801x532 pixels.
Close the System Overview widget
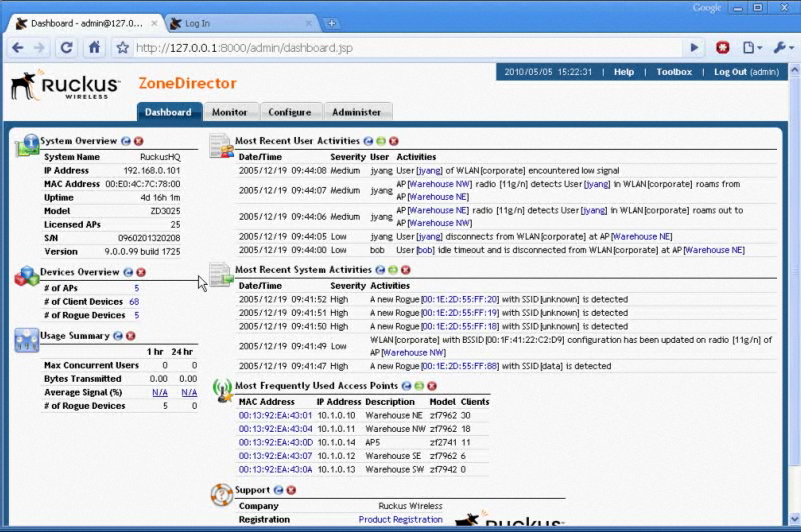[138, 141]
